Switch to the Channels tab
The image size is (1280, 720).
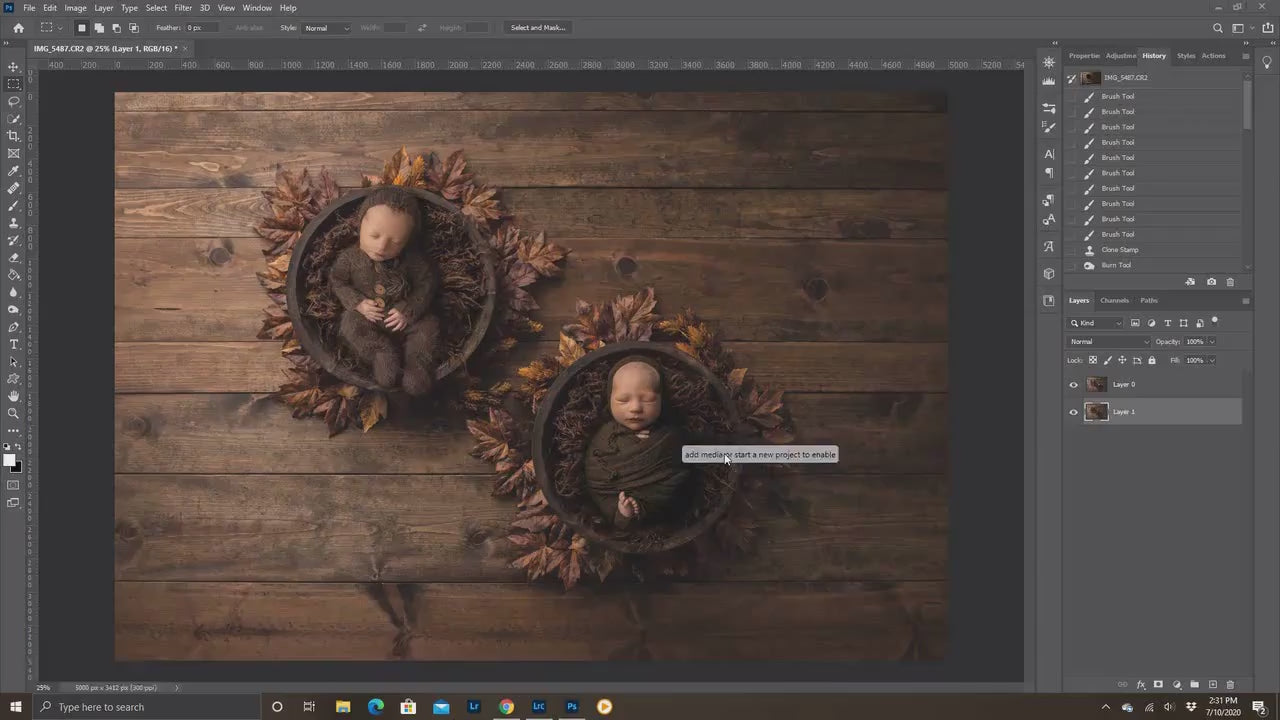tap(1114, 300)
